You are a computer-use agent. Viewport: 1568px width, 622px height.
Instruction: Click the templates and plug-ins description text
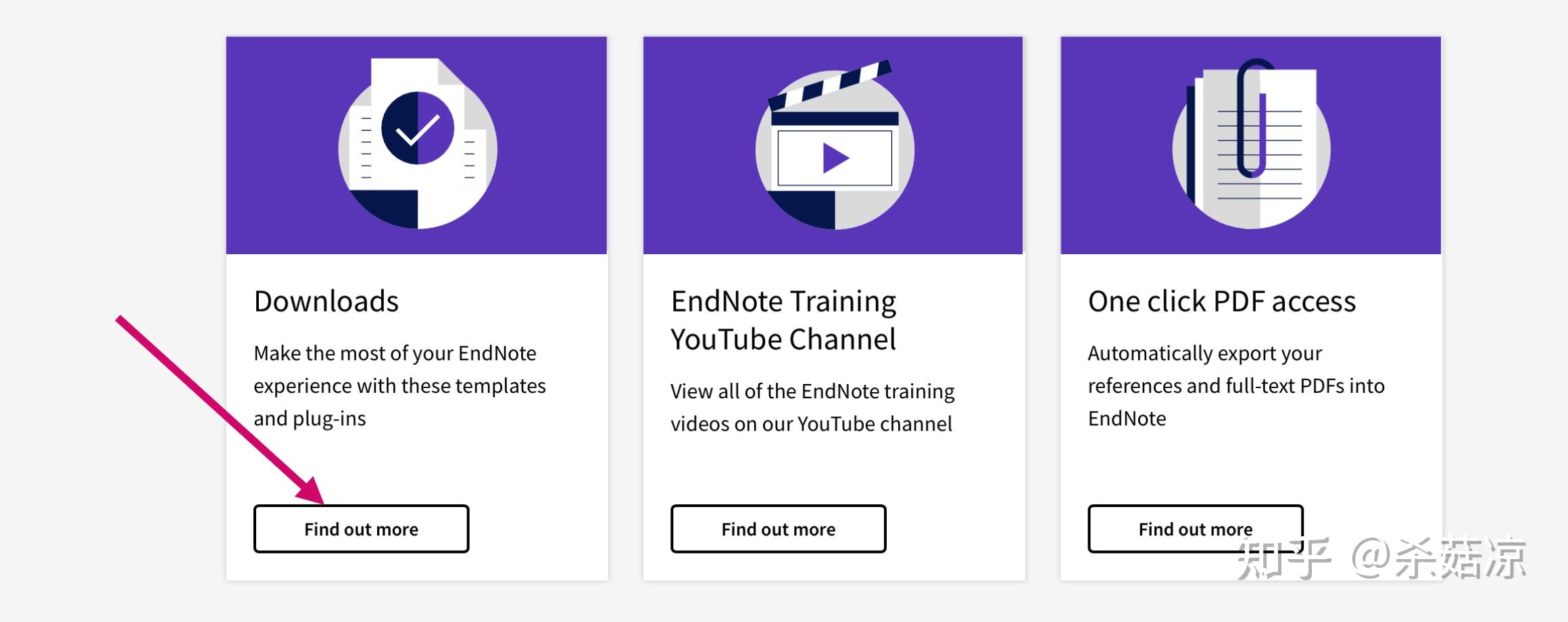click(x=399, y=385)
